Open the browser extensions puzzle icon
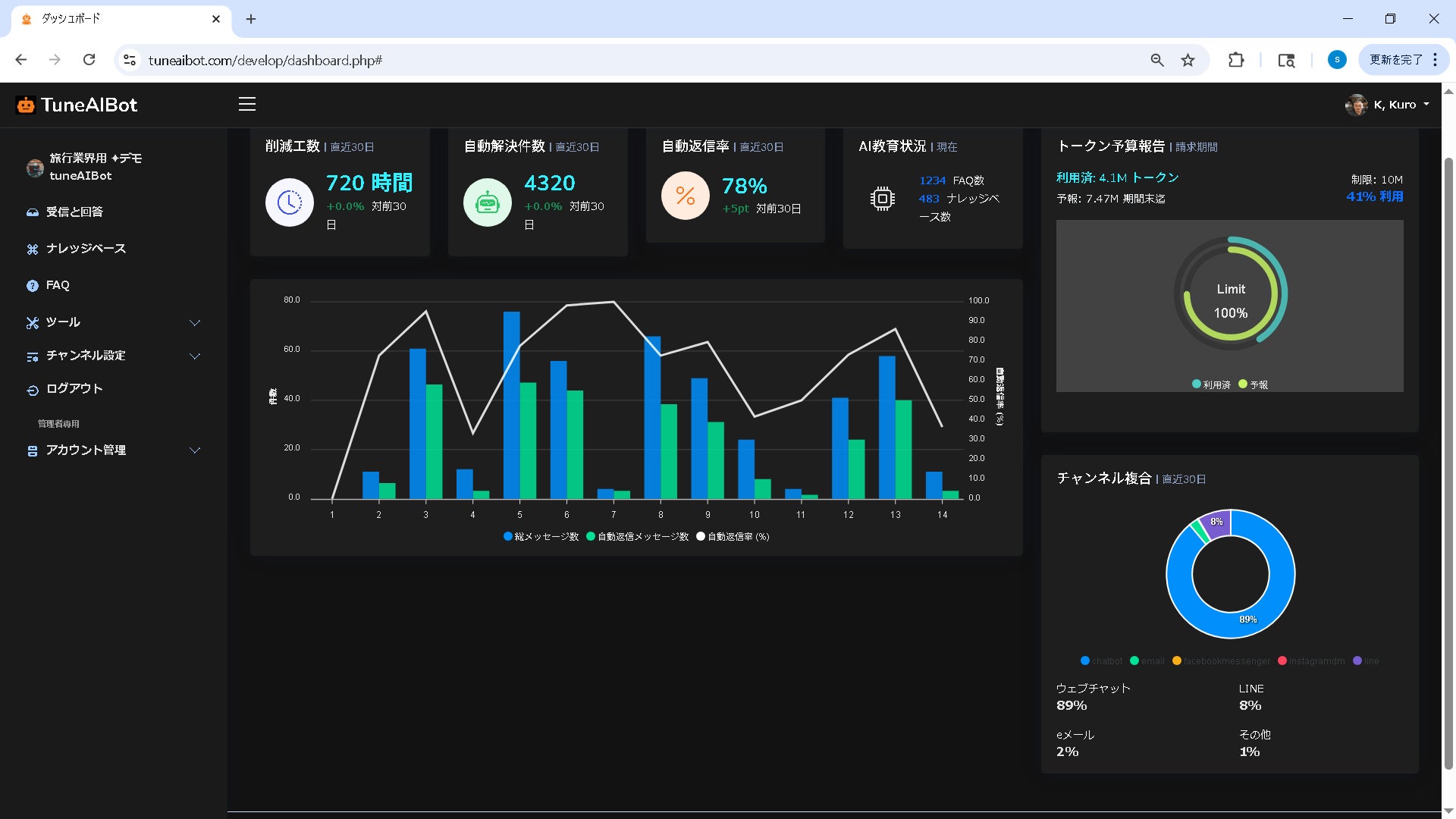 pos(1236,61)
